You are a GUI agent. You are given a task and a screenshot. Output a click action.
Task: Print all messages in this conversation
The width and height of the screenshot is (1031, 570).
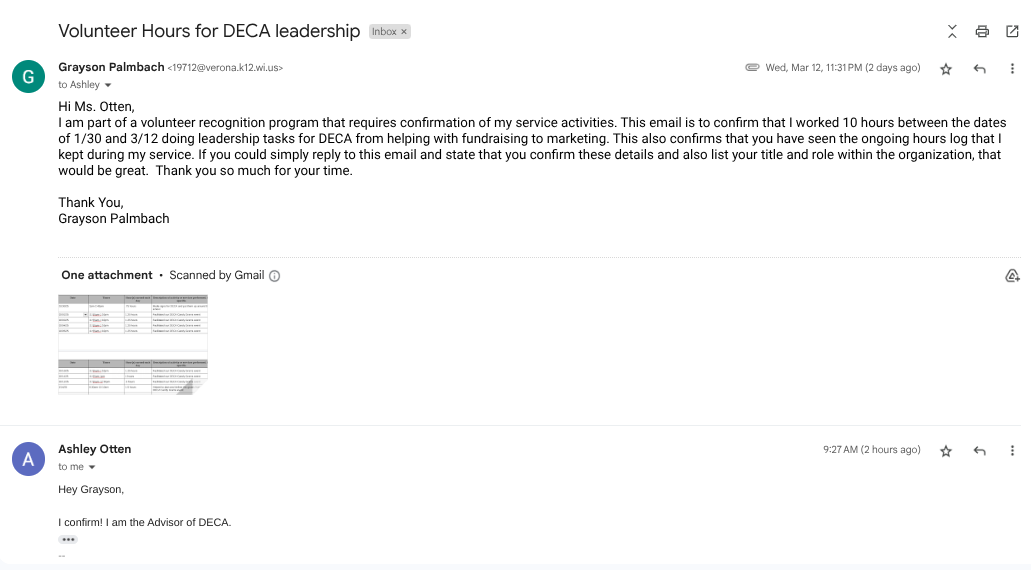coord(982,32)
